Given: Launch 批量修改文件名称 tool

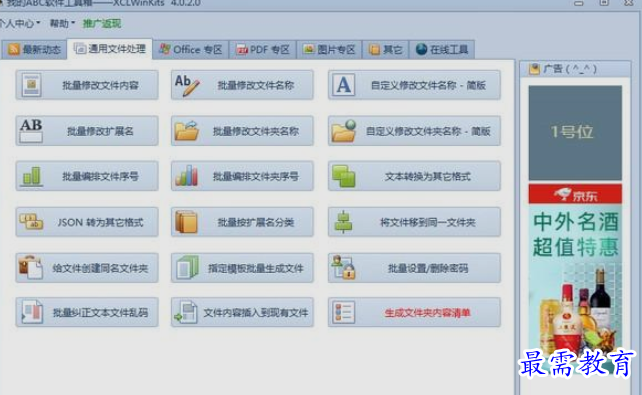Looking at the screenshot, I should point(242,85).
